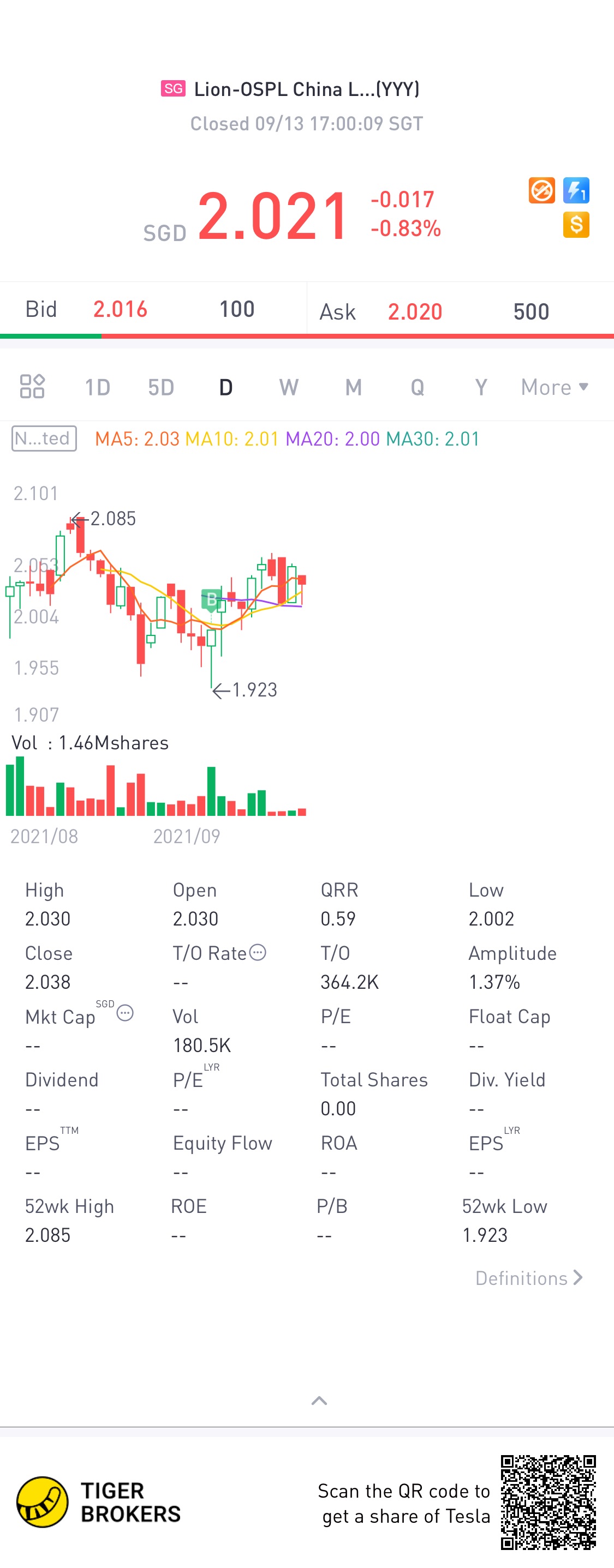614x1568 pixels.
Task: Tap the orange no-shorting badge icon
Action: click(x=541, y=190)
